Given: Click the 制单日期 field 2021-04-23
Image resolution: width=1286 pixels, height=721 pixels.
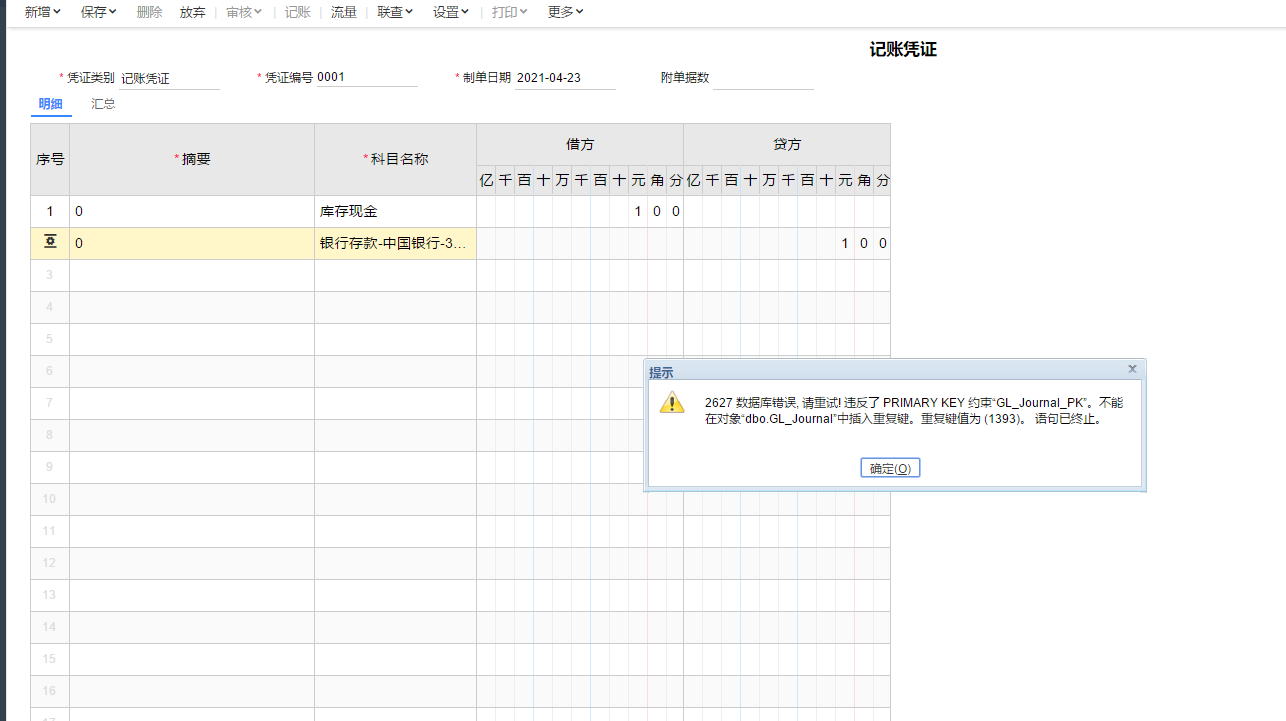Looking at the screenshot, I should [565, 78].
